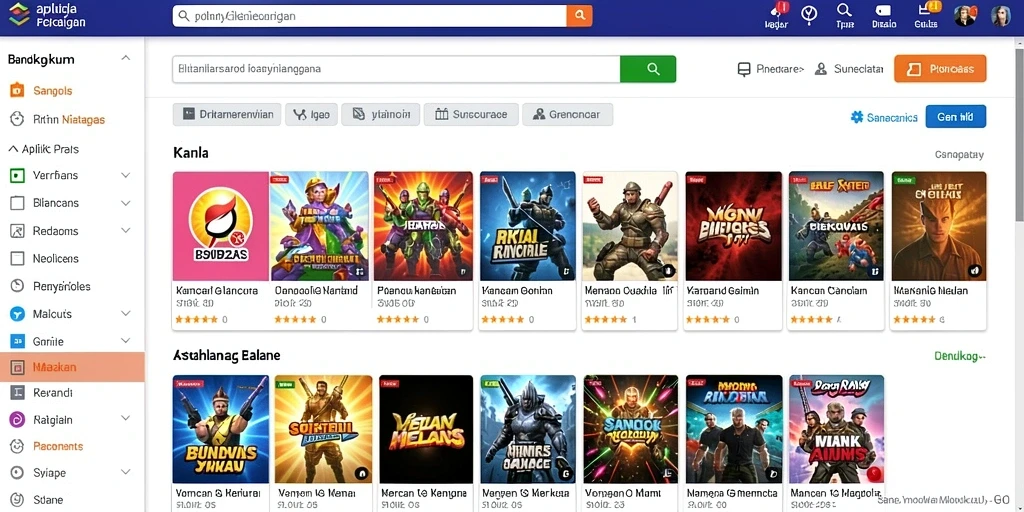This screenshot has height=512, width=1024.
Task: Click the orange search button in the top bar
Action: [x=579, y=16]
